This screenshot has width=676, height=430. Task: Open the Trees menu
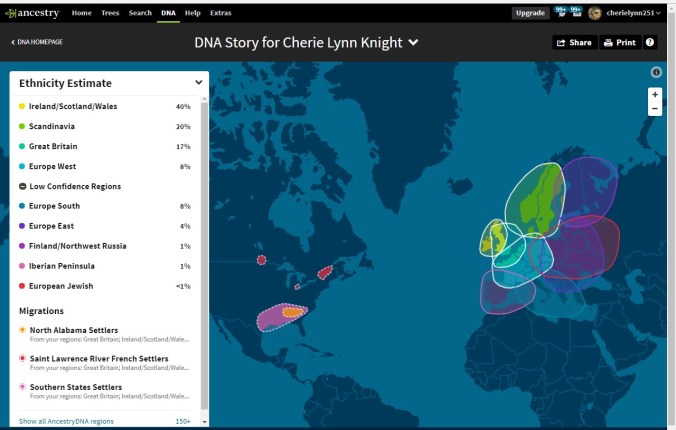click(x=110, y=13)
